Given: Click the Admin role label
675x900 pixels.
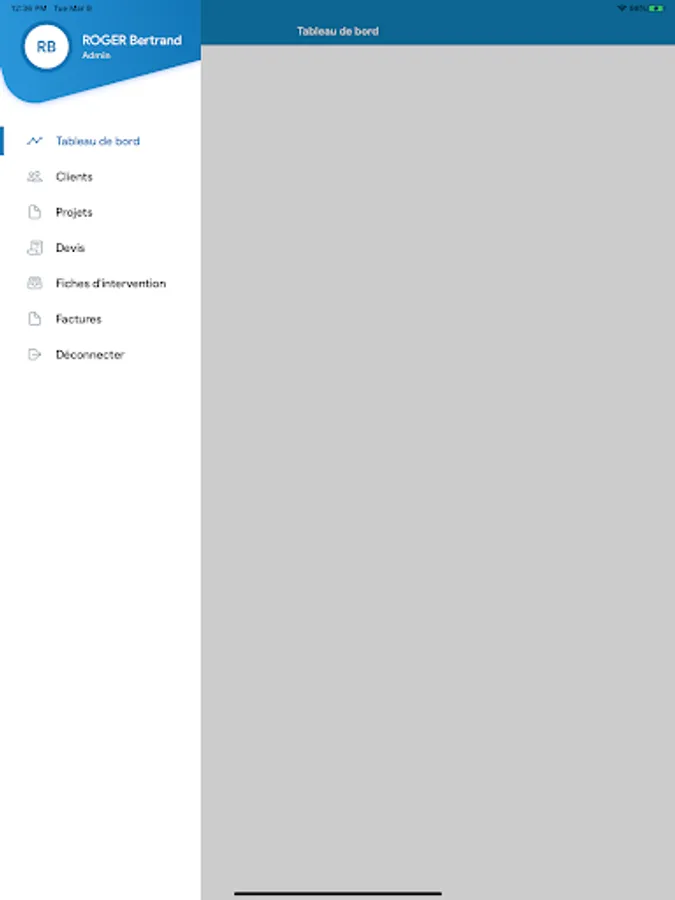Looking at the screenshot, I should coord(96,55).
